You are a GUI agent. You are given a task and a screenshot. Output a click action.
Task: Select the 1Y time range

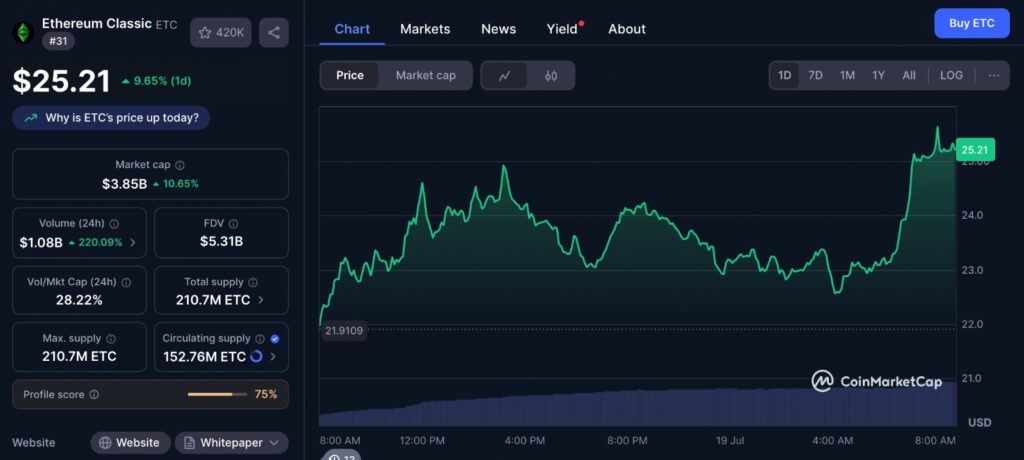tap(878, 75)
